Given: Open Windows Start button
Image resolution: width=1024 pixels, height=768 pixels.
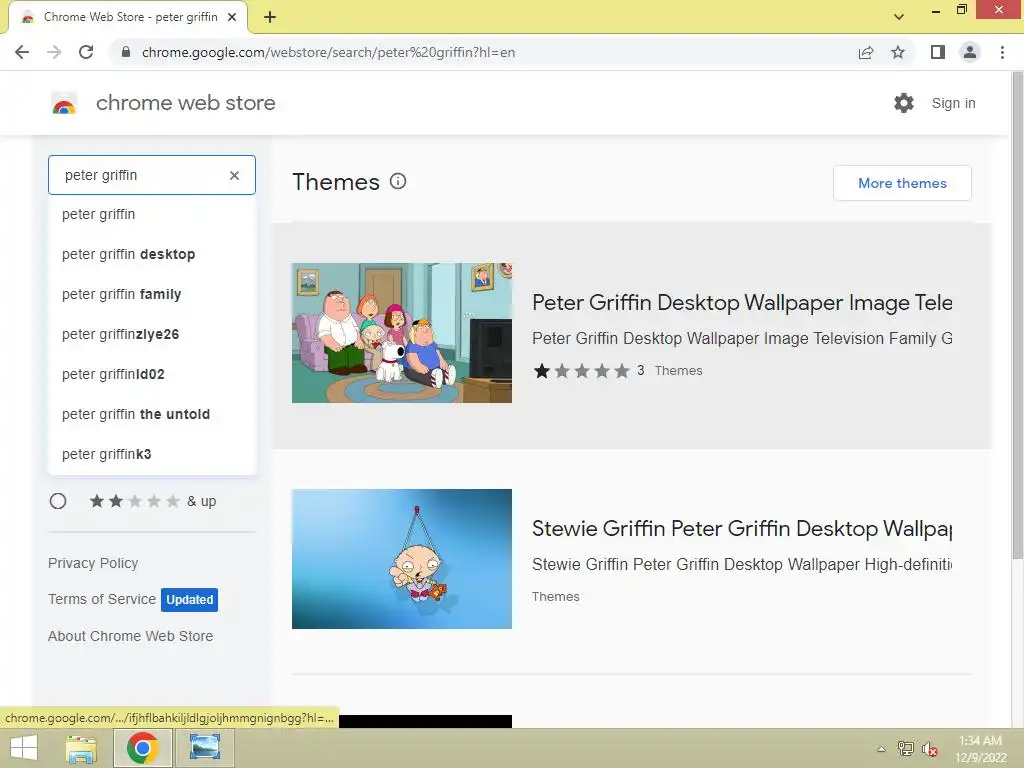Looking at the screenshot, I should [24, 748].
